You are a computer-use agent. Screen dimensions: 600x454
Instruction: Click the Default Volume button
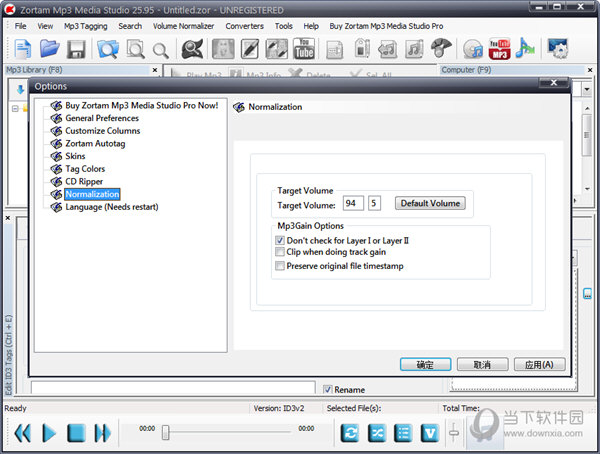pos(430,203)
